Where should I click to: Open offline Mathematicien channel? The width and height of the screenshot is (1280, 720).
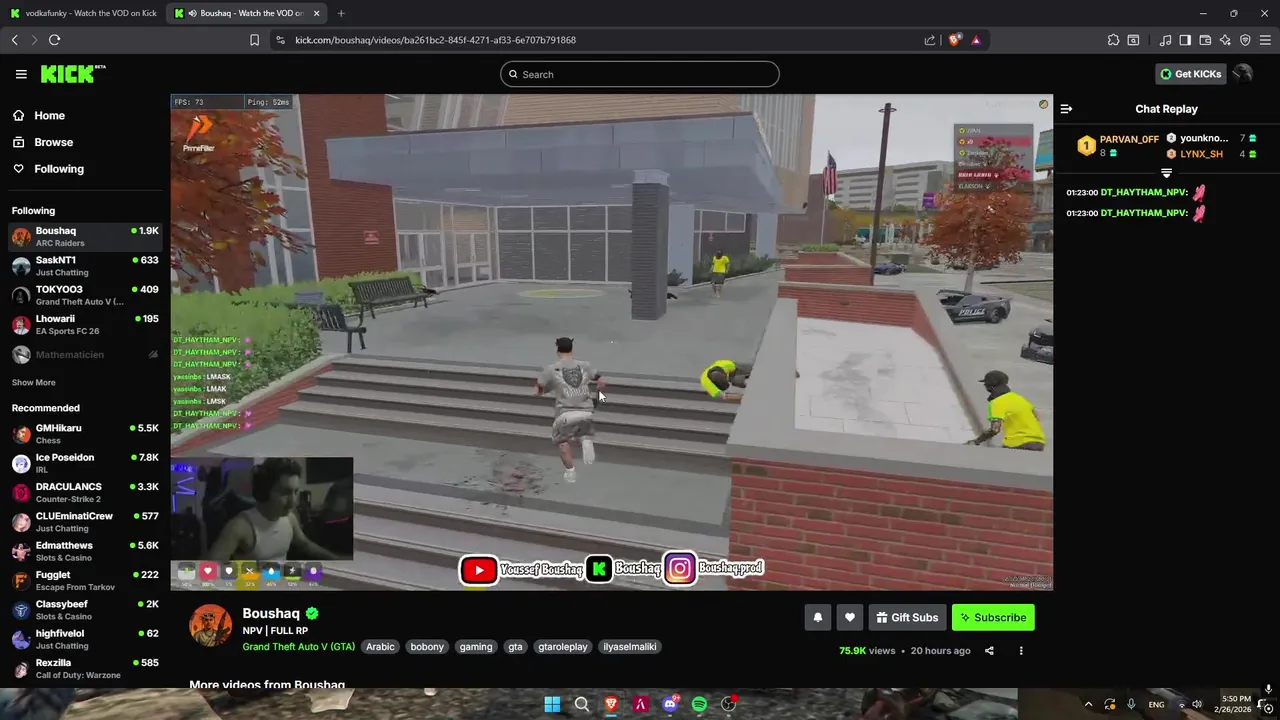tap(85, 355)
